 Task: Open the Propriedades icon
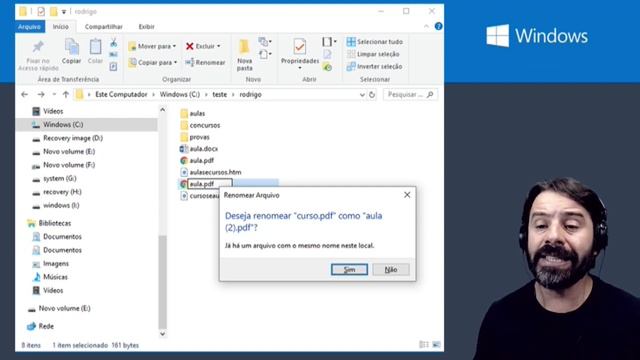[300, 47]
